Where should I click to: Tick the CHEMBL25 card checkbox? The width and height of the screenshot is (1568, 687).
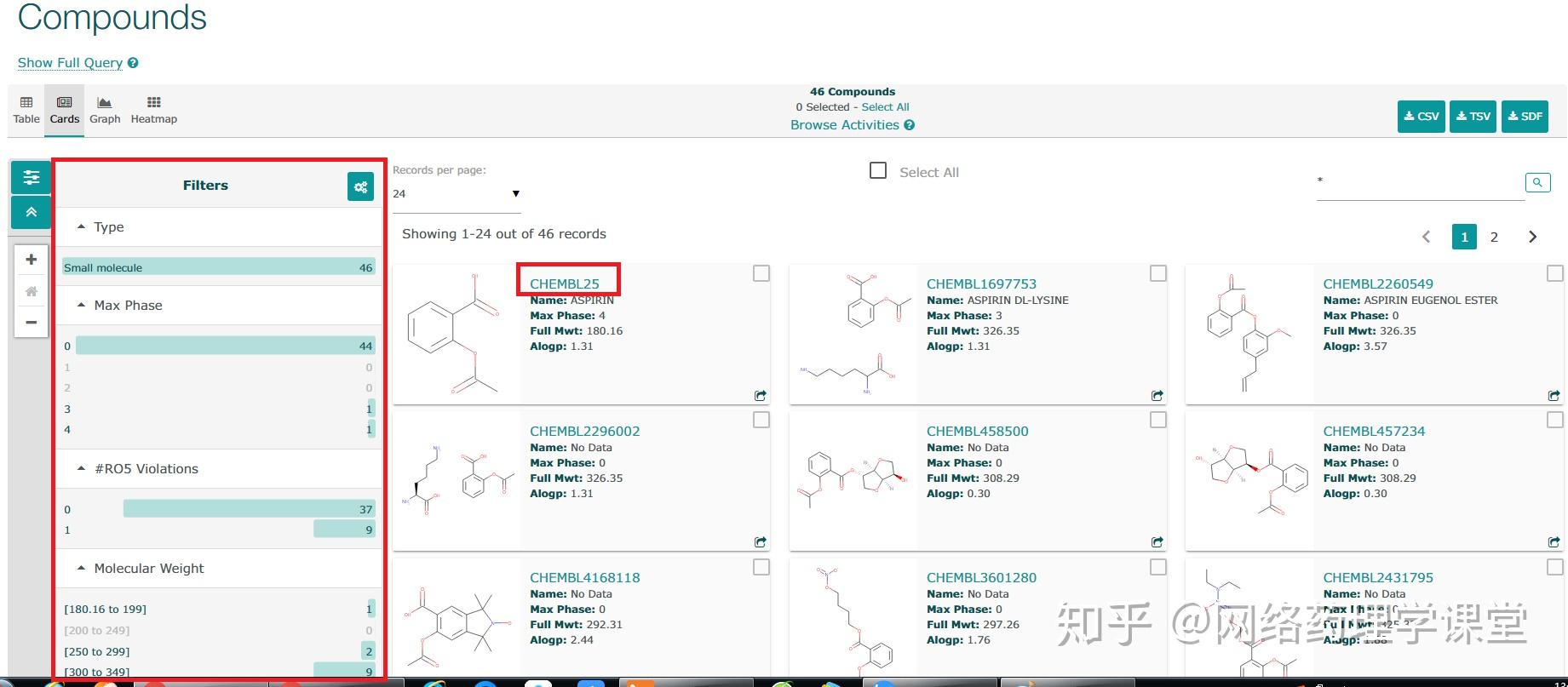click(761, 273)
